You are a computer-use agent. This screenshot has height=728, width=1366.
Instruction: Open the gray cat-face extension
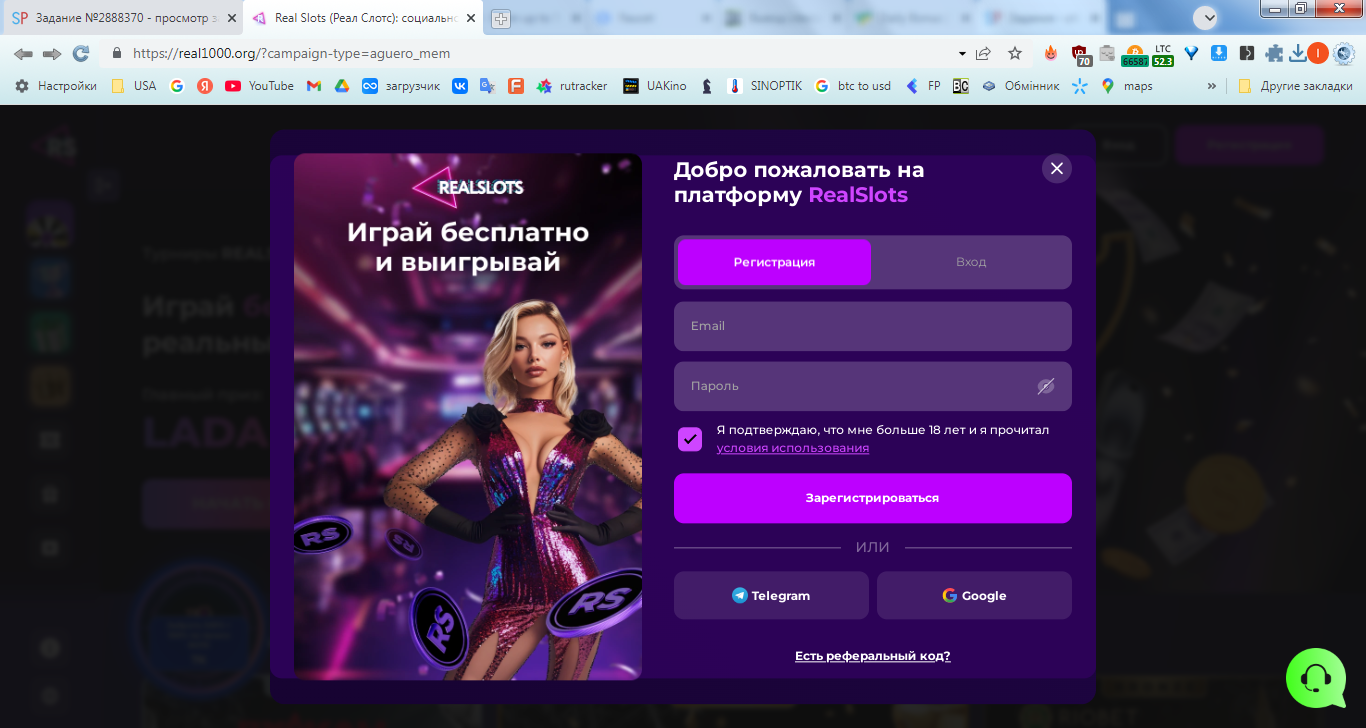tap(1107, 54)
